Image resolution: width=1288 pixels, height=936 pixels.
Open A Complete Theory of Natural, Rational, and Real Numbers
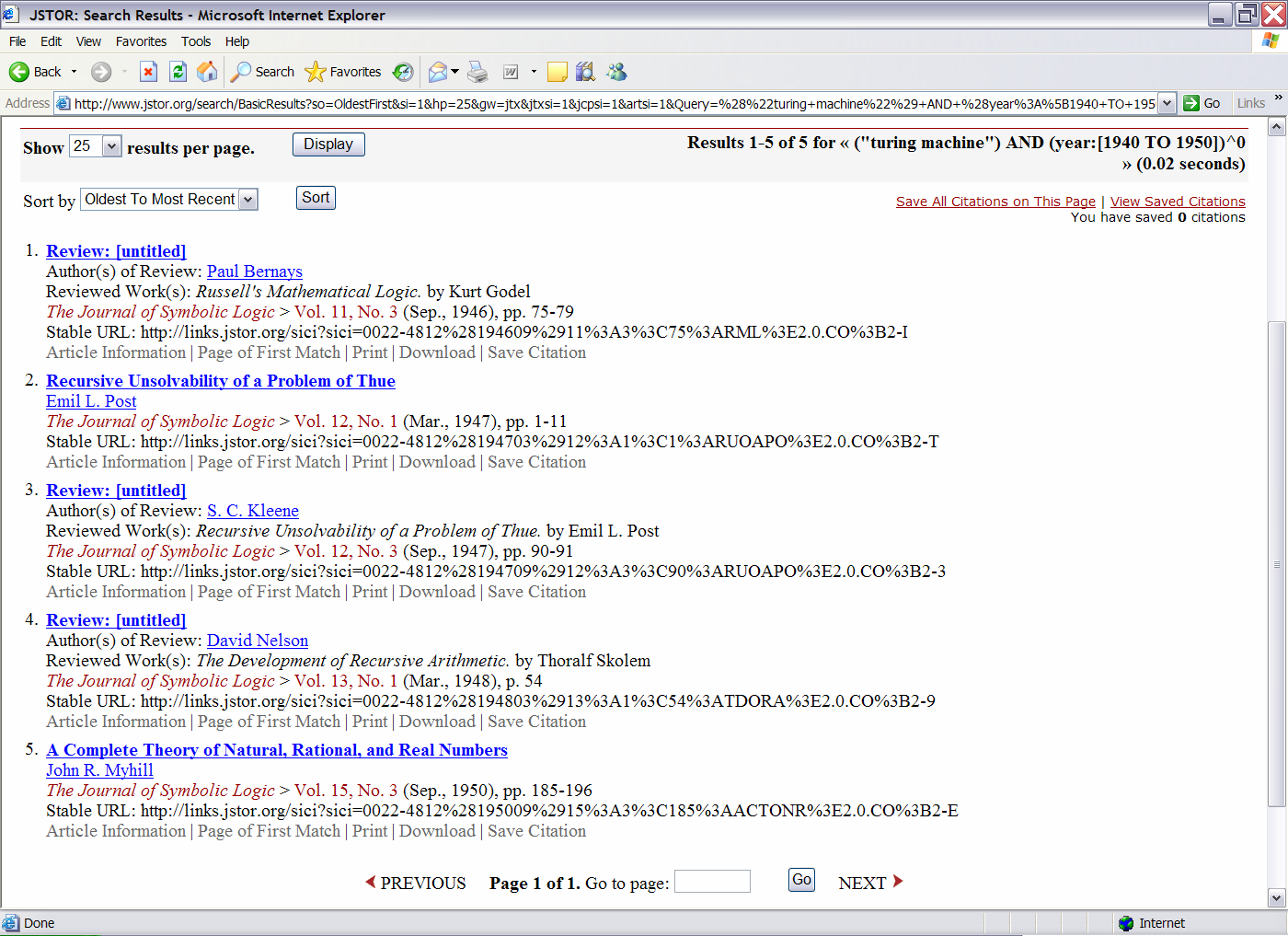pos(277,750)
